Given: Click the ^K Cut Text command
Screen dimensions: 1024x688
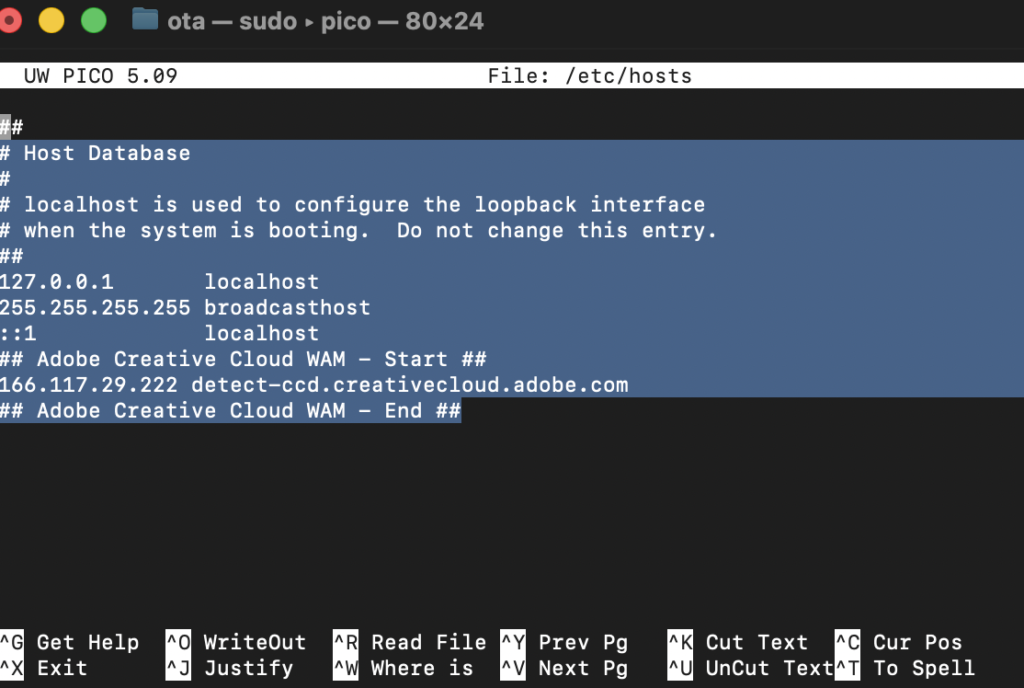Looking at the screenshot, I should pyautogui.click(x=738, y=642).
